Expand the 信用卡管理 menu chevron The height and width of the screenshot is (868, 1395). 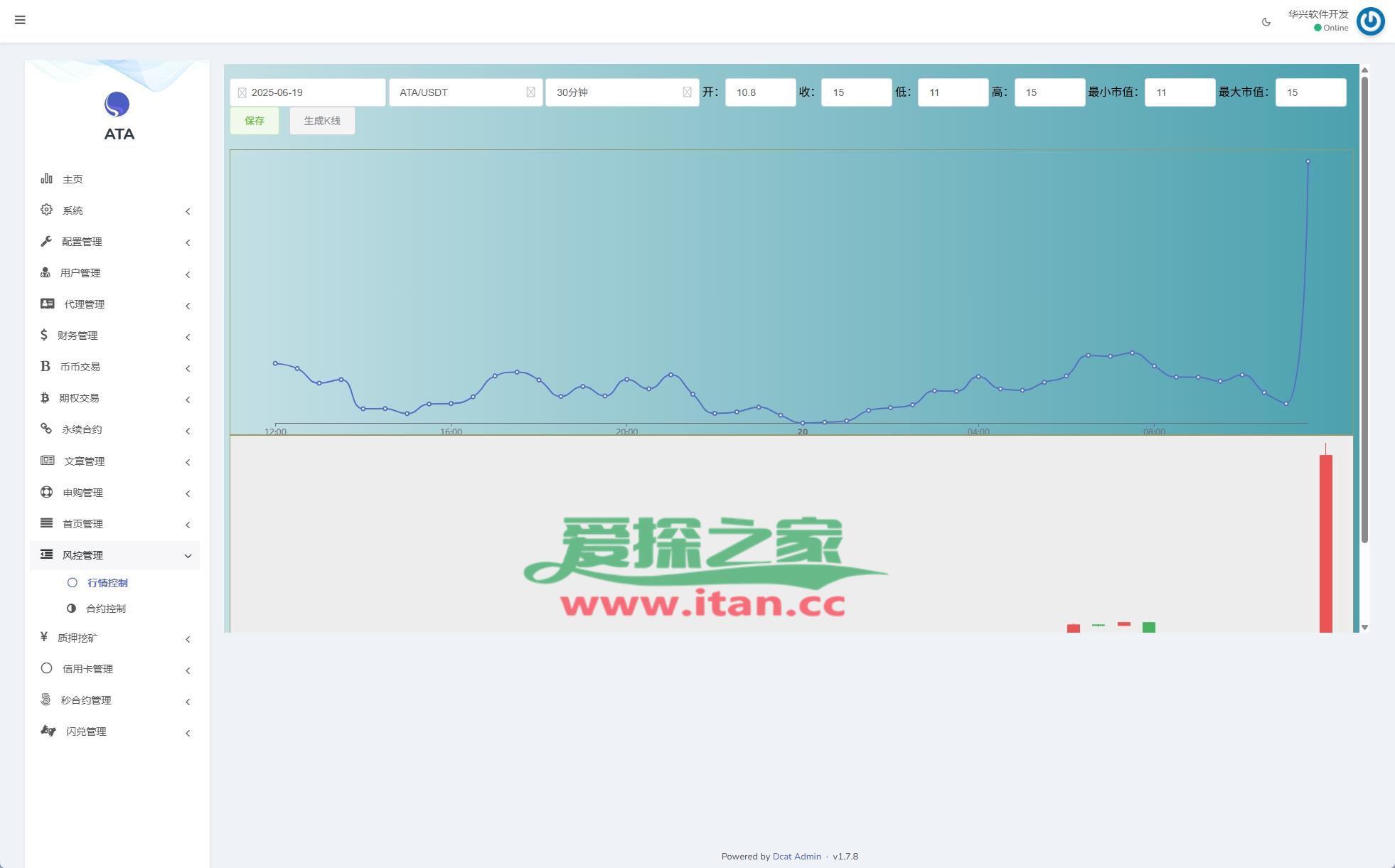pyautogui.click(x=188, y=670)
